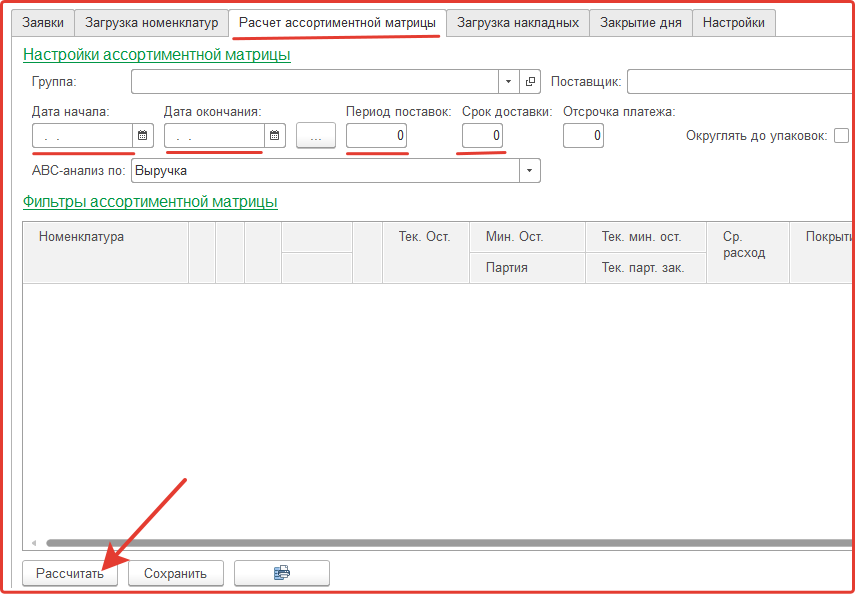Image resolution: width=855 pixels, height=594 pixels.
Task: Open the Настройки ассортиментной матрицы link
Action: [156, 56]
